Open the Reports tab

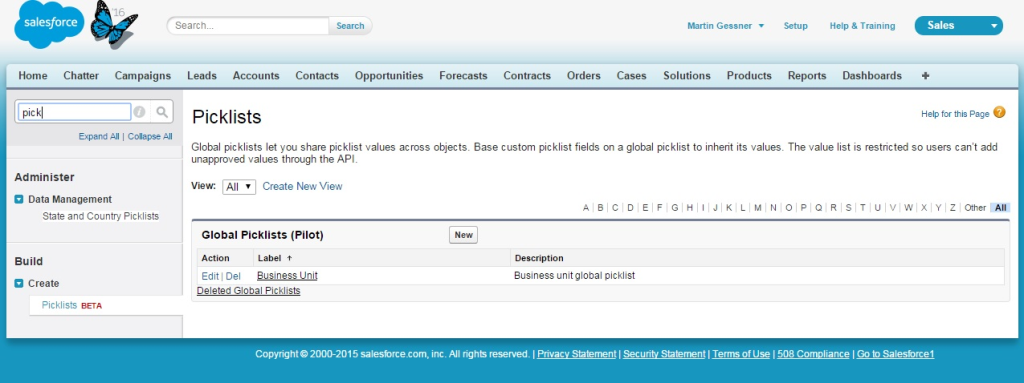pyautogui.click(x=807, y=76)
